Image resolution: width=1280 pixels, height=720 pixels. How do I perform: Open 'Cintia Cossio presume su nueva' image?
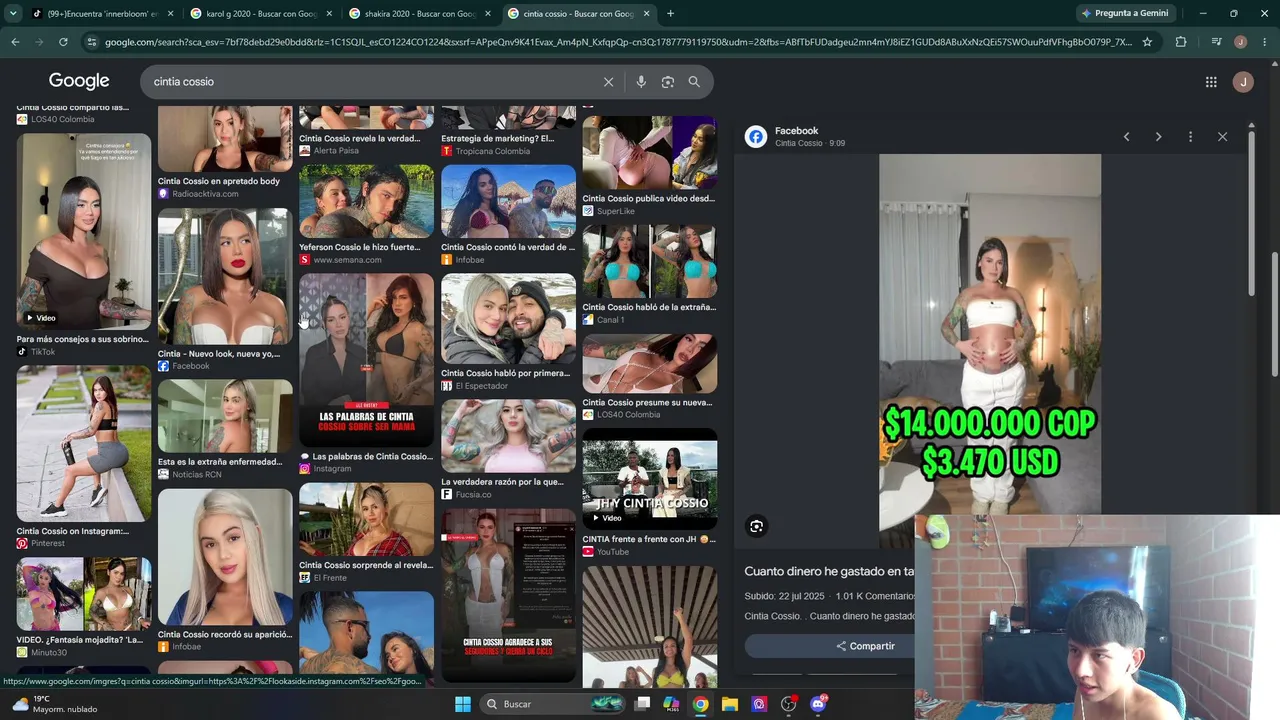pos(650,364)
